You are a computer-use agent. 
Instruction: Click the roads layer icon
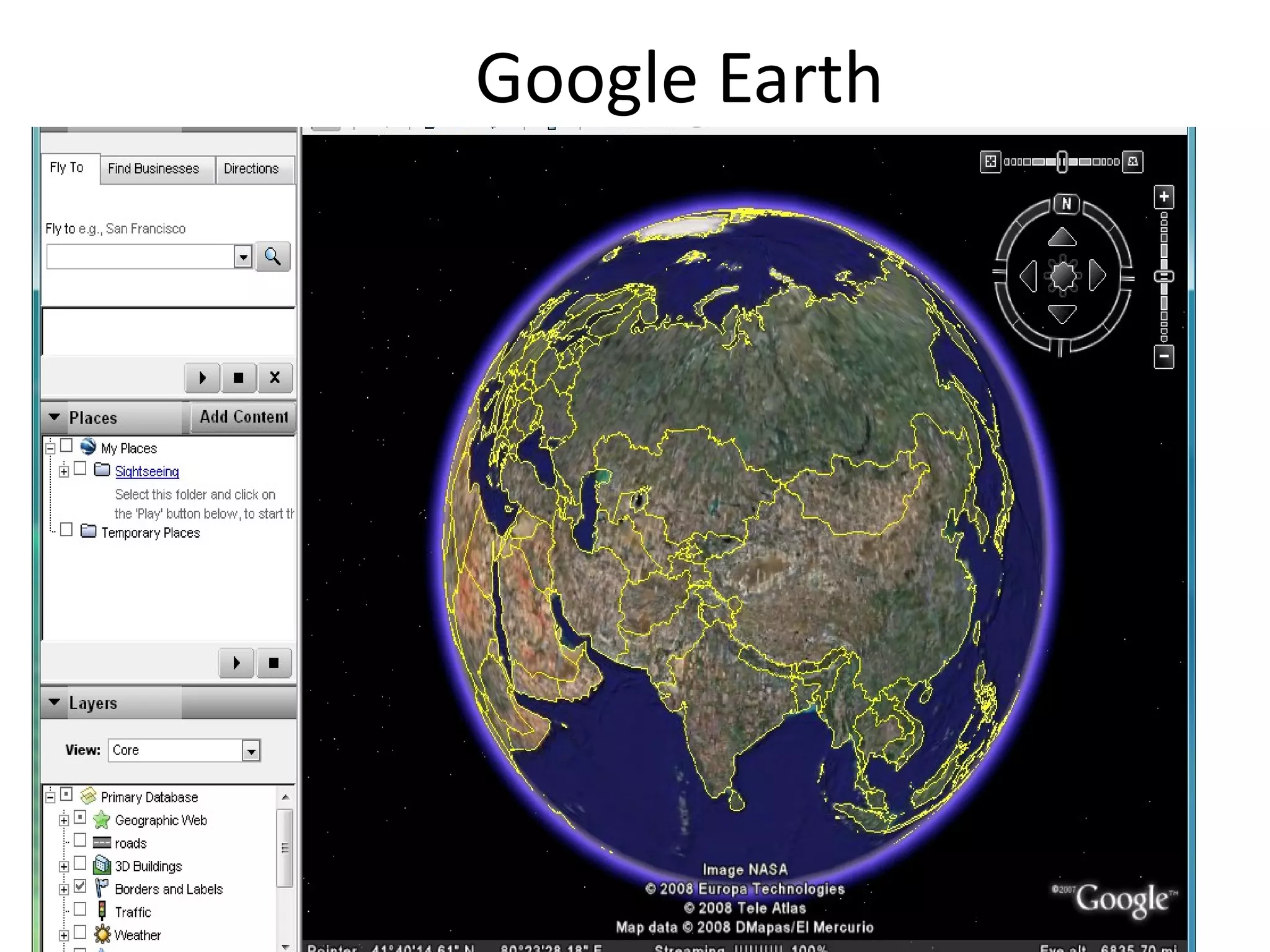[102, 843]
